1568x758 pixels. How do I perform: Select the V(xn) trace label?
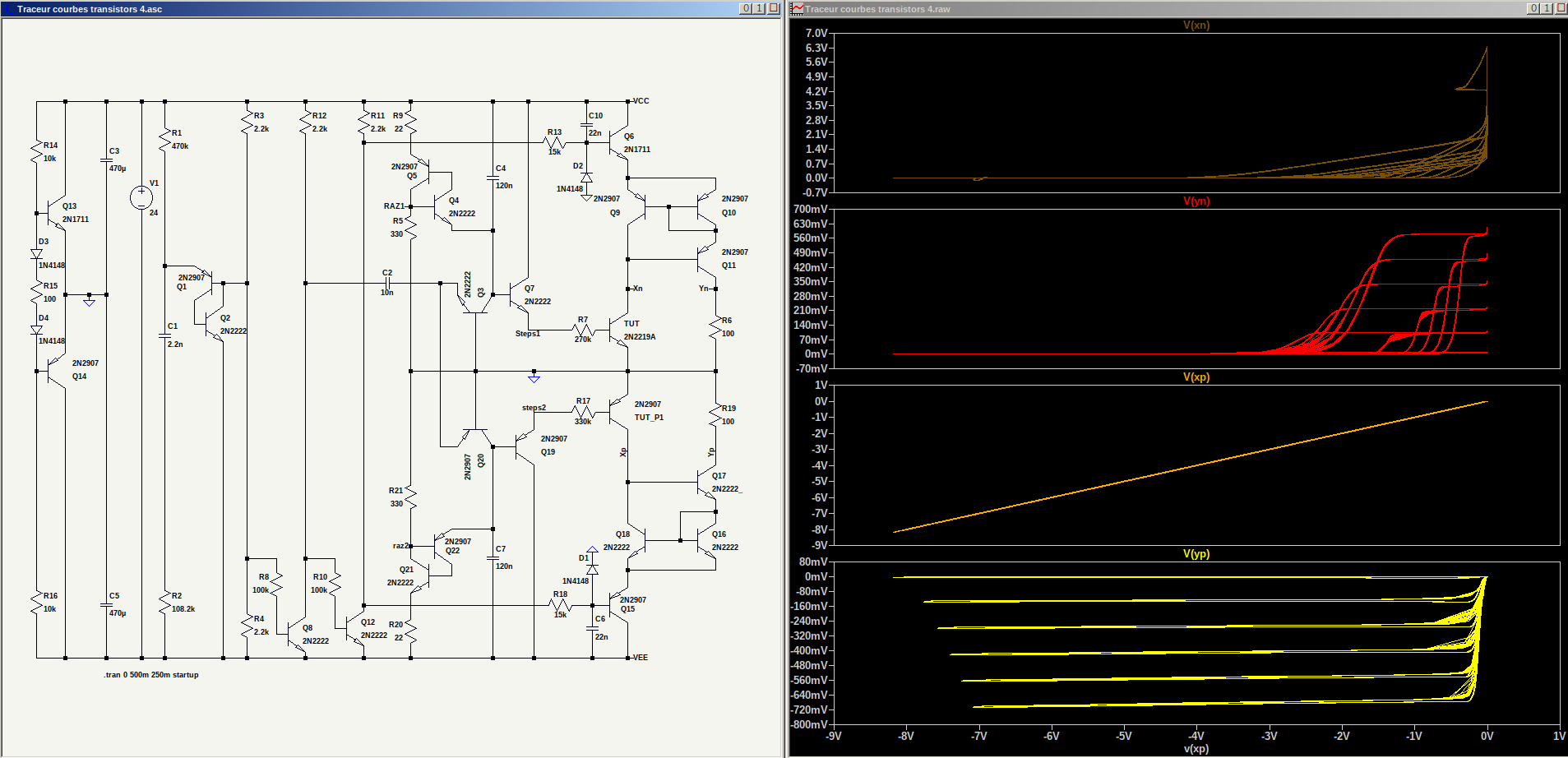tap(1196, 25)
